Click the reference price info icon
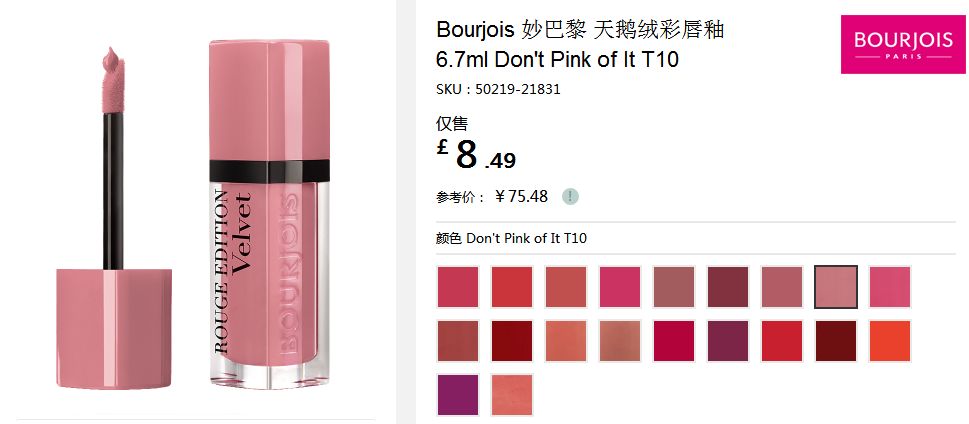 pos(570,197)
